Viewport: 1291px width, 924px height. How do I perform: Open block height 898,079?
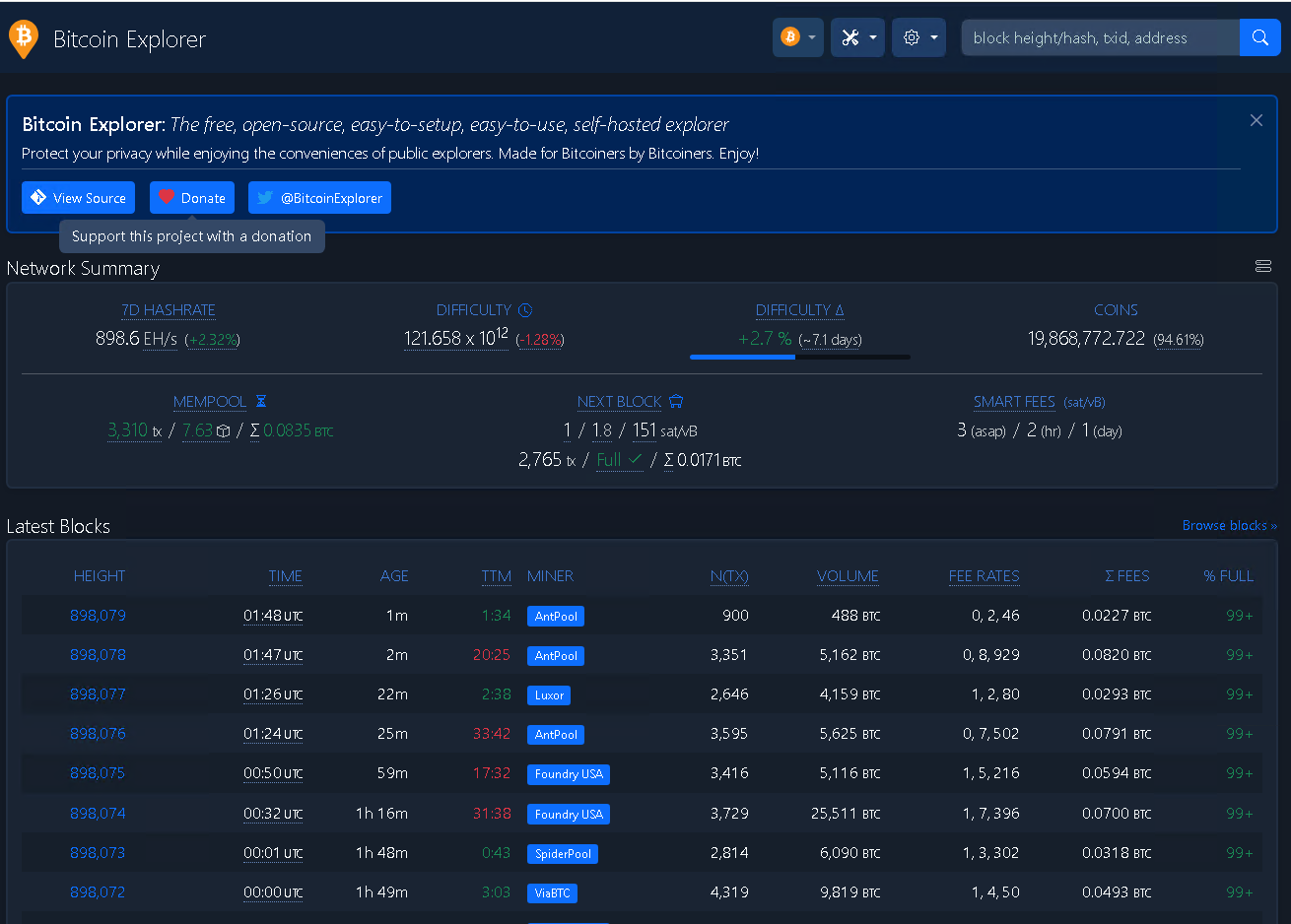(x=98, y=616)
